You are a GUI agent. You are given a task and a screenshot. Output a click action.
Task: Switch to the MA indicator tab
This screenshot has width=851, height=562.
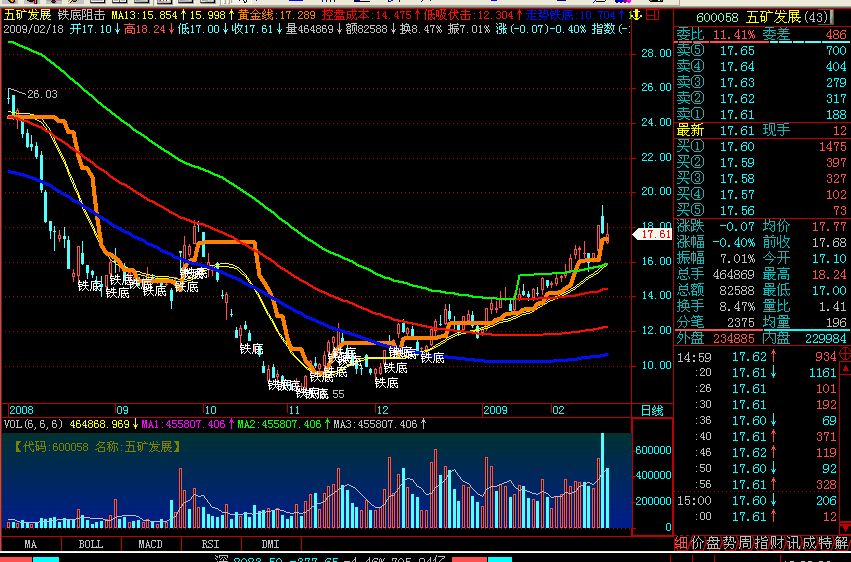point(31,544)
